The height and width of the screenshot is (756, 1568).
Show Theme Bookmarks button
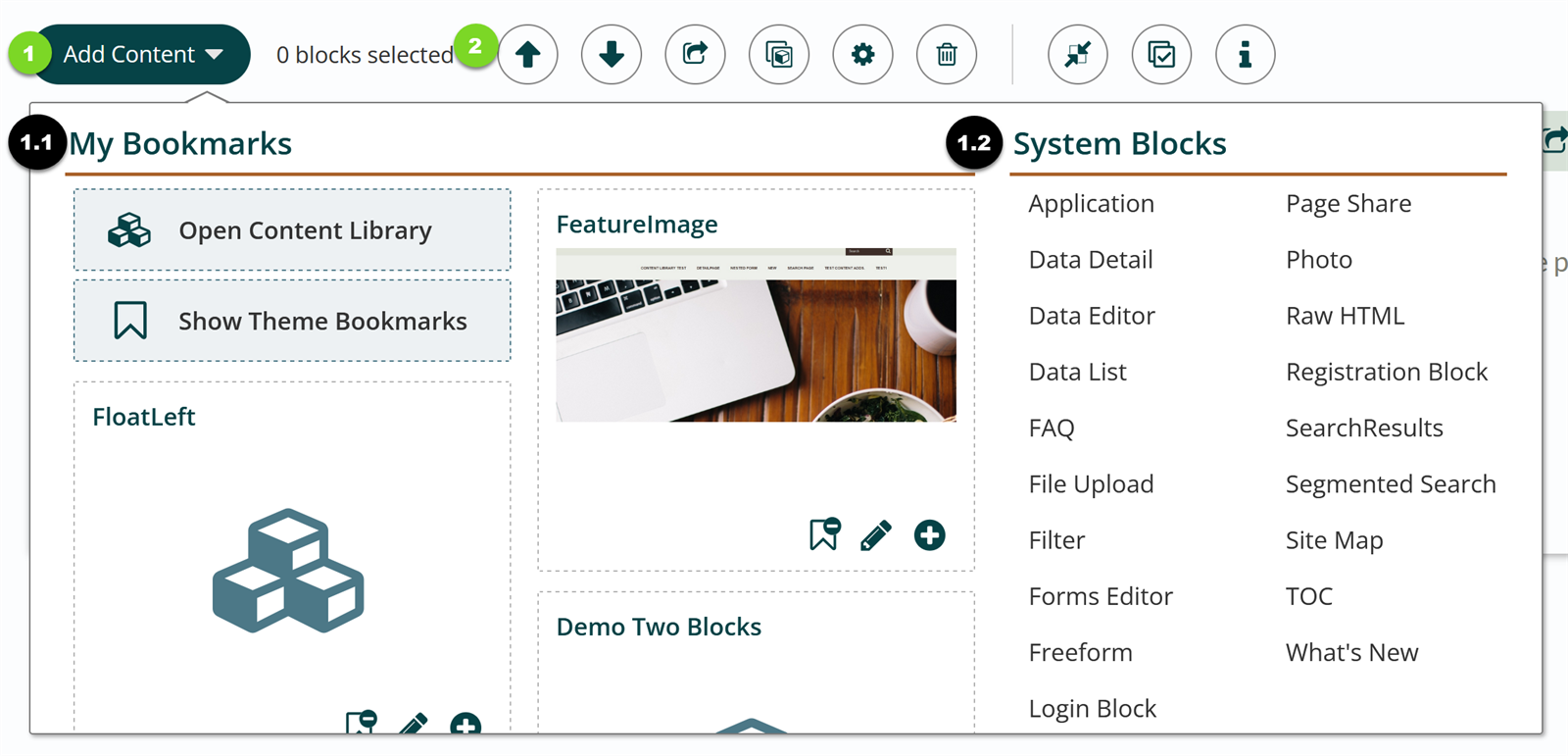point(292,321)
